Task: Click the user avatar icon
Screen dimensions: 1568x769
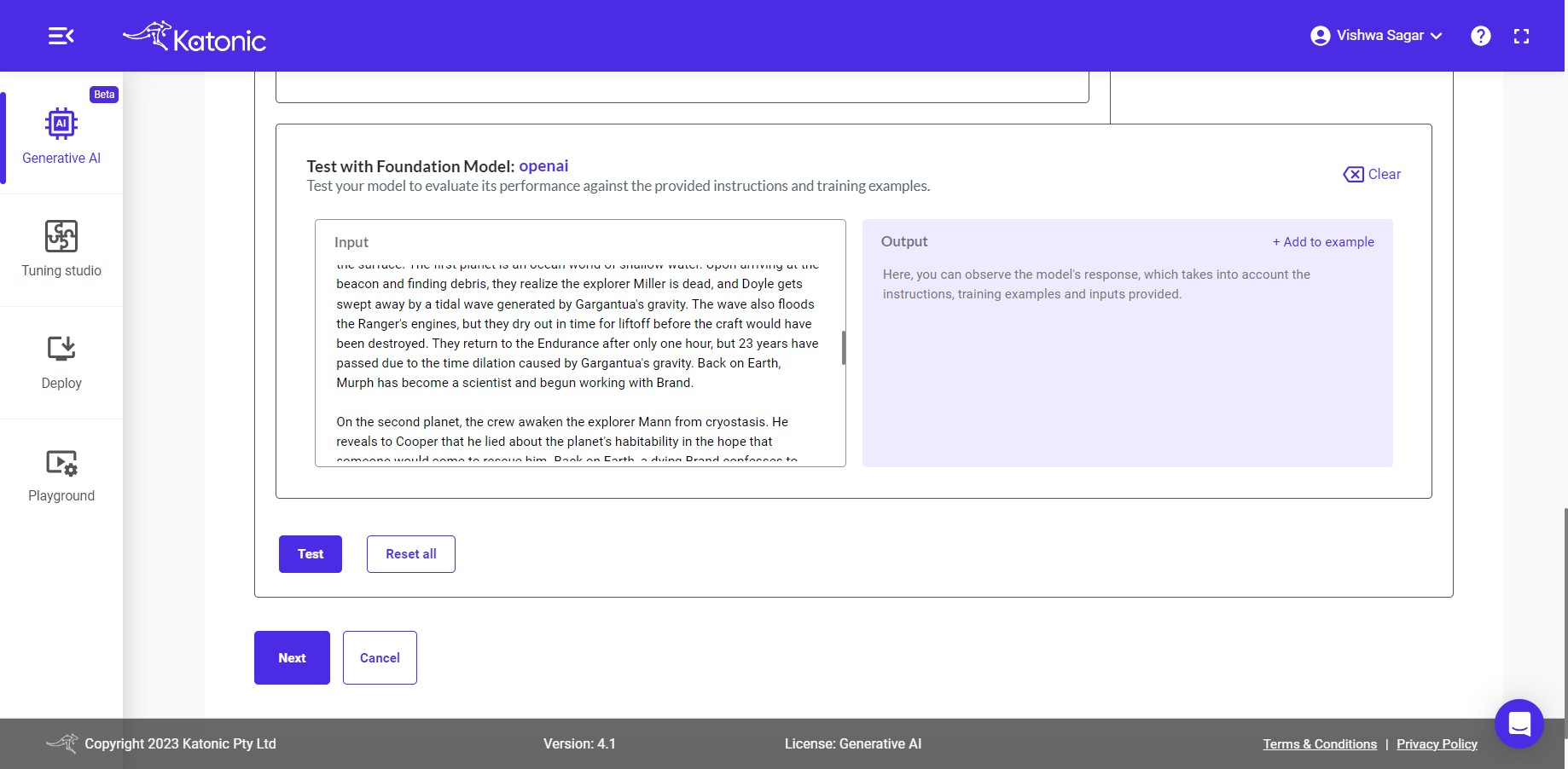Action: [1320, 36]
